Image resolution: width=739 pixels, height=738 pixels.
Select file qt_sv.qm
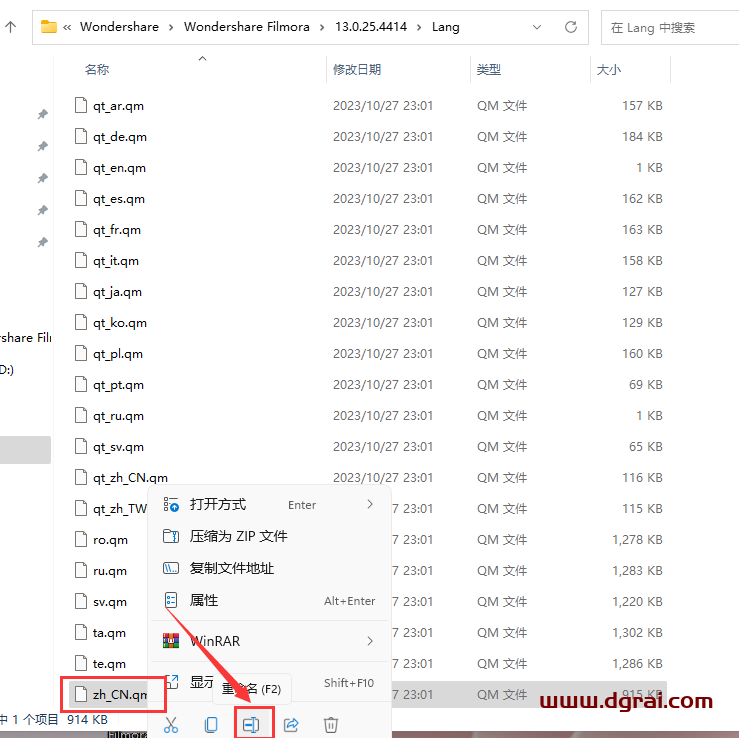pyautogui.click(x=118, y=447)
